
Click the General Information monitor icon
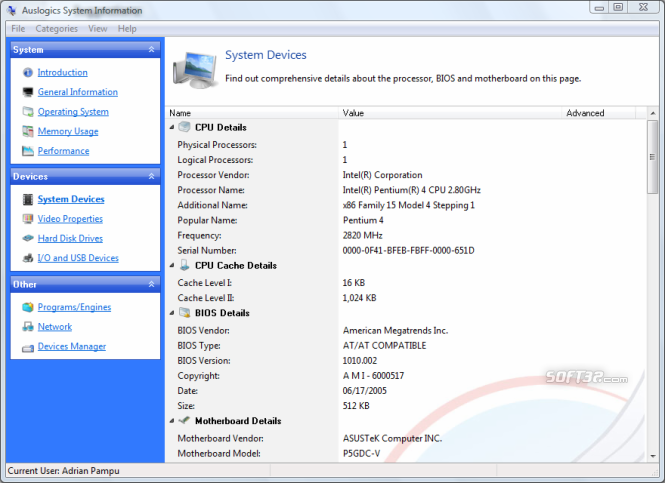pos(28,92)
